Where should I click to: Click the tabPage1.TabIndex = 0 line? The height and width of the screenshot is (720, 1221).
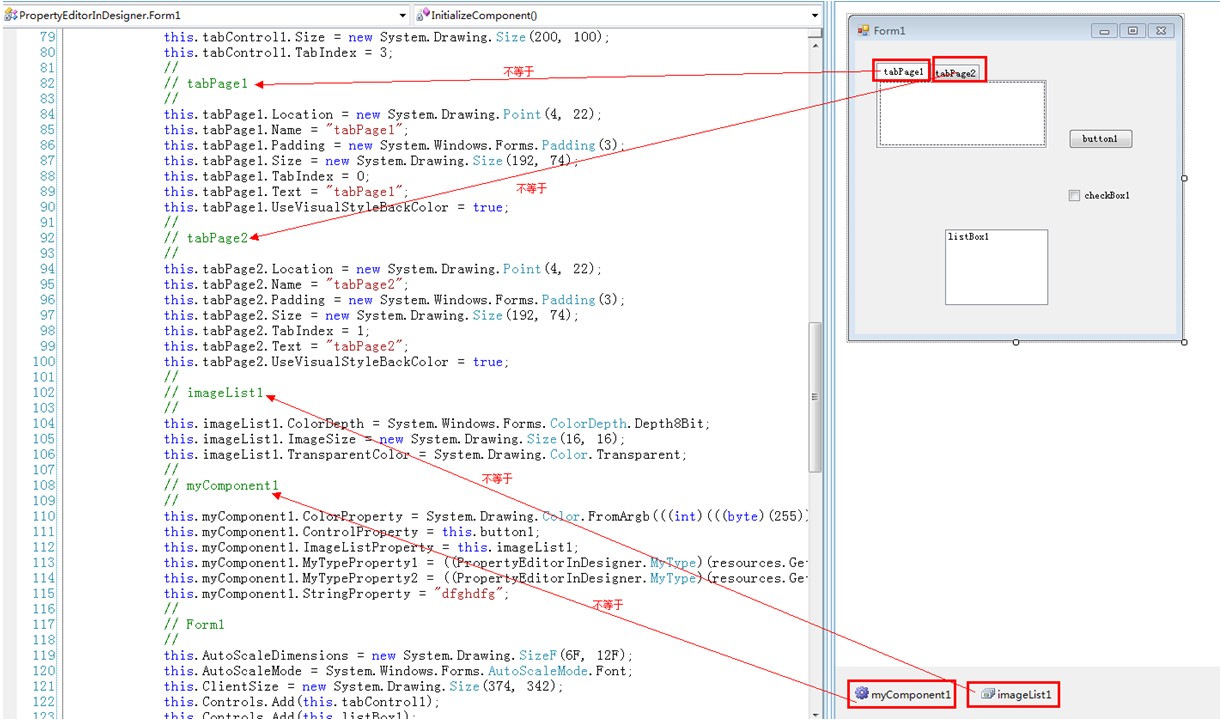point(267,176)
